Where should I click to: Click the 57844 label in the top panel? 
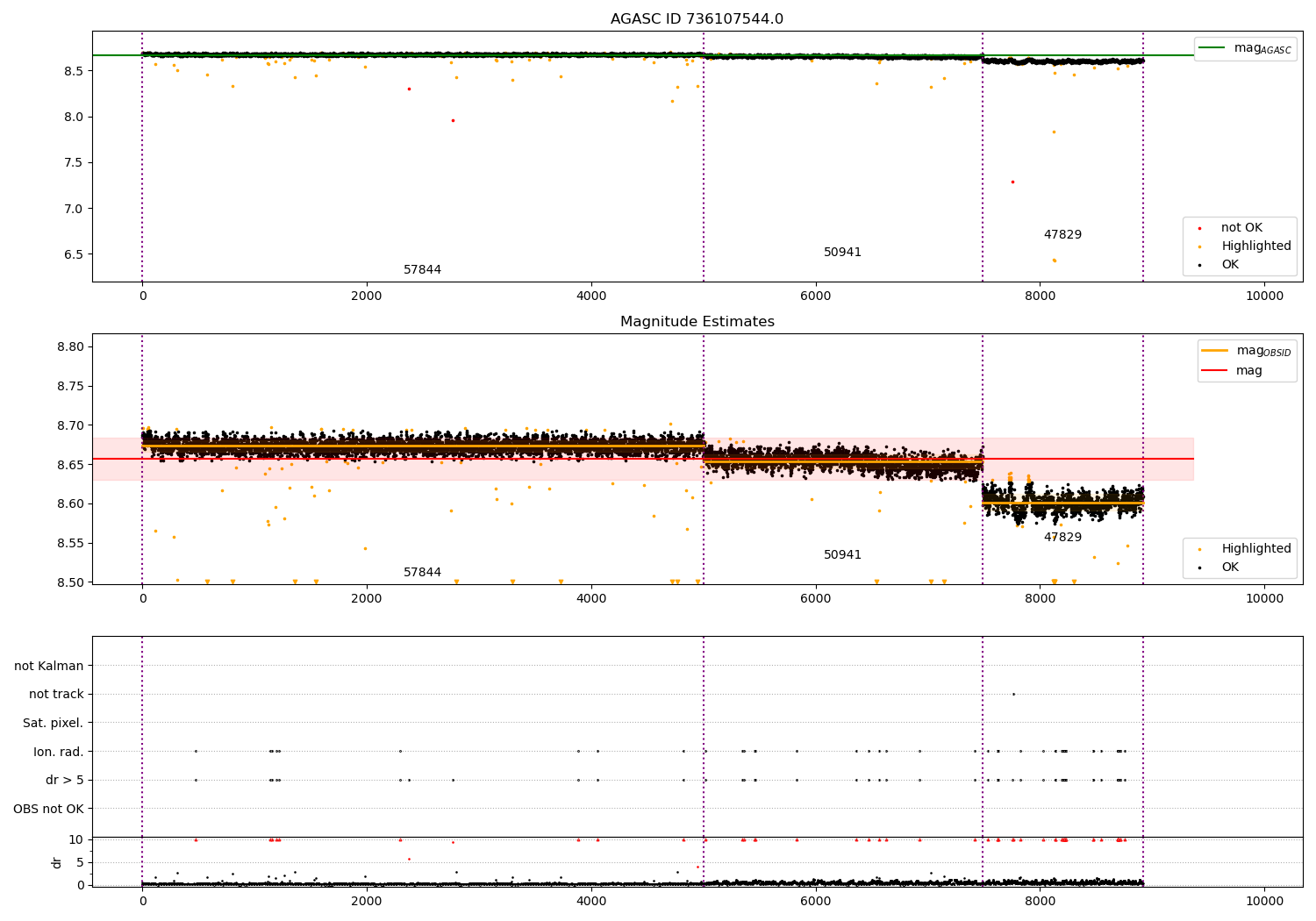click(x=422, y=270)
